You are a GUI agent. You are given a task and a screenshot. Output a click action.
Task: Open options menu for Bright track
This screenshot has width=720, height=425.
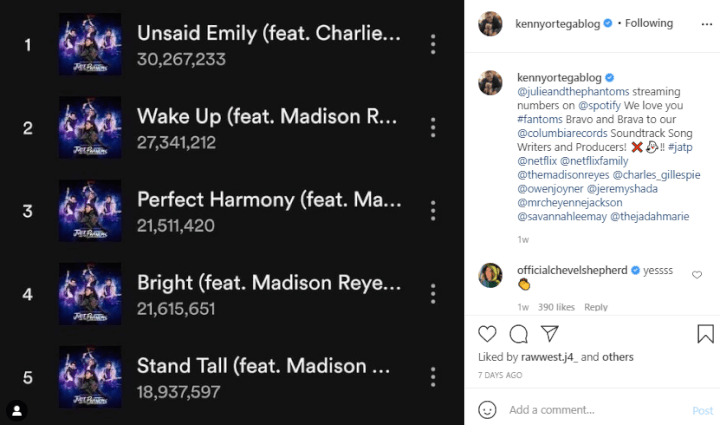click(433, 294)
